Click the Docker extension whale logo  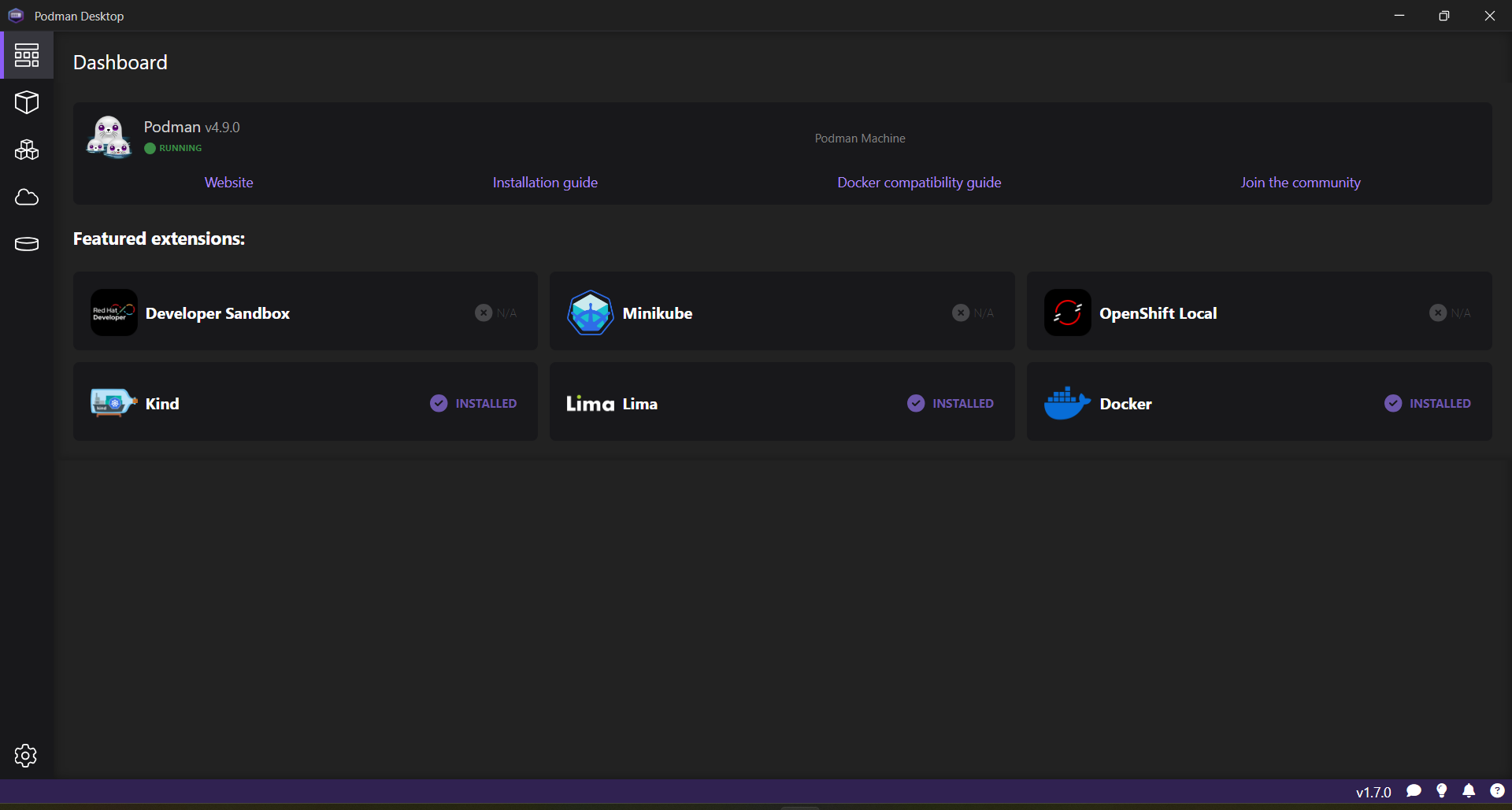point(1066,403)
